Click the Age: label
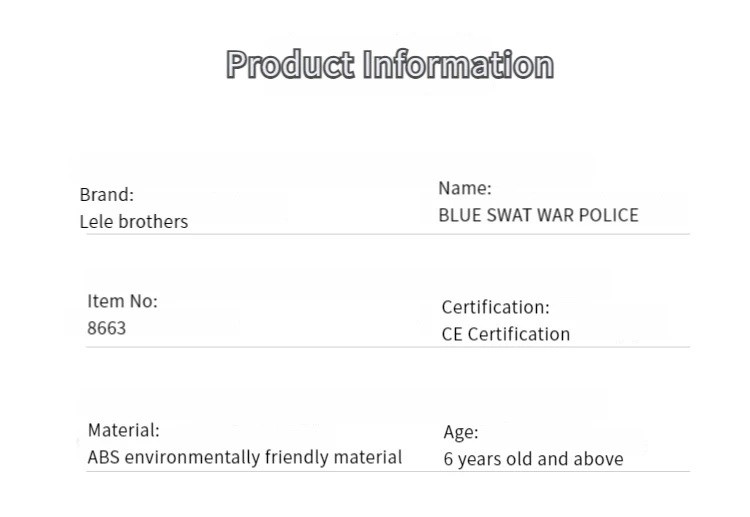 pyautogui.click(x=461, y=432)
